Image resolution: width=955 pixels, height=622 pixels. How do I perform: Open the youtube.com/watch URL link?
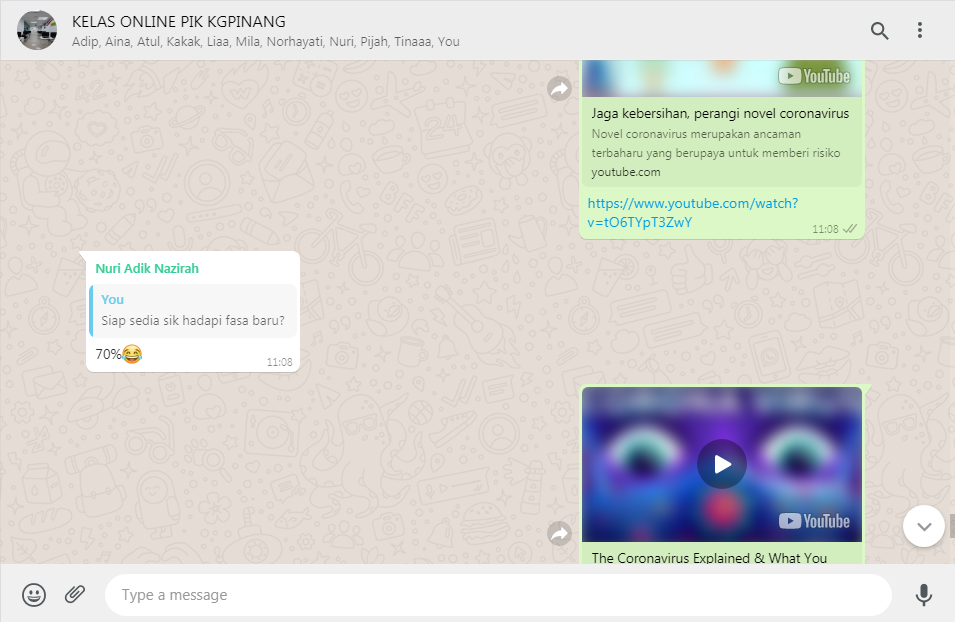[x=692, y=212]
